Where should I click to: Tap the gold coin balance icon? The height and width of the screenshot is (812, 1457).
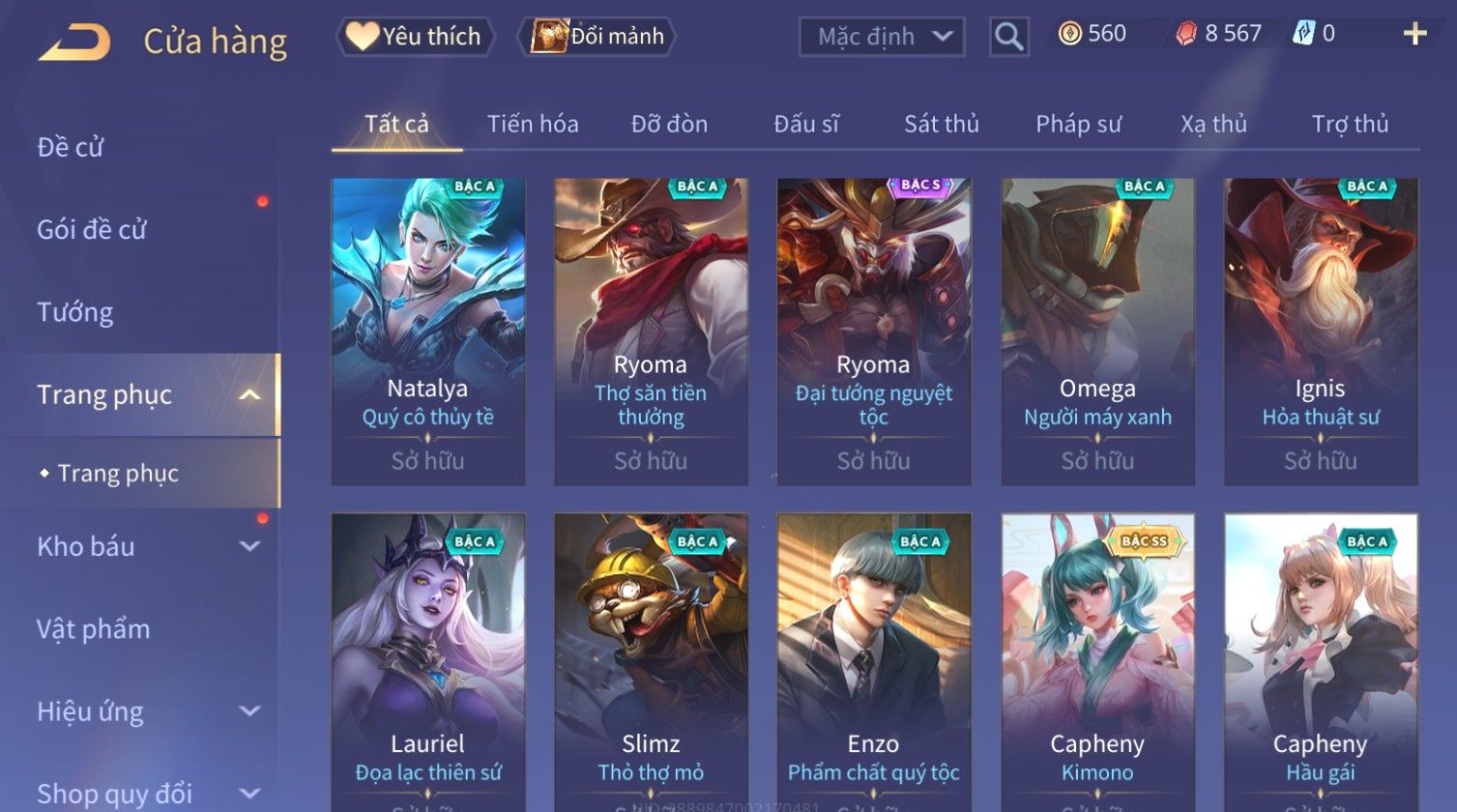coord(1069,34)
